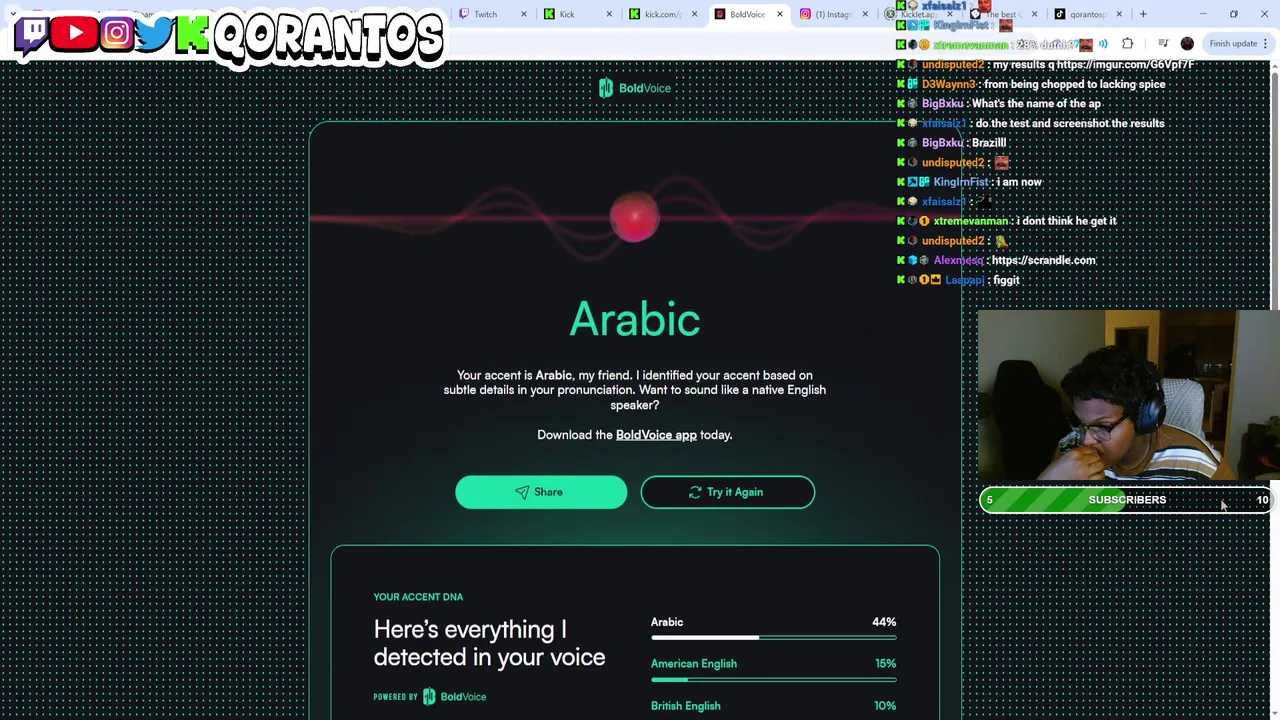Viewport: 1280px width, 720px height.
Task: Click the large Arabic result heading
Action: [635, 320]
